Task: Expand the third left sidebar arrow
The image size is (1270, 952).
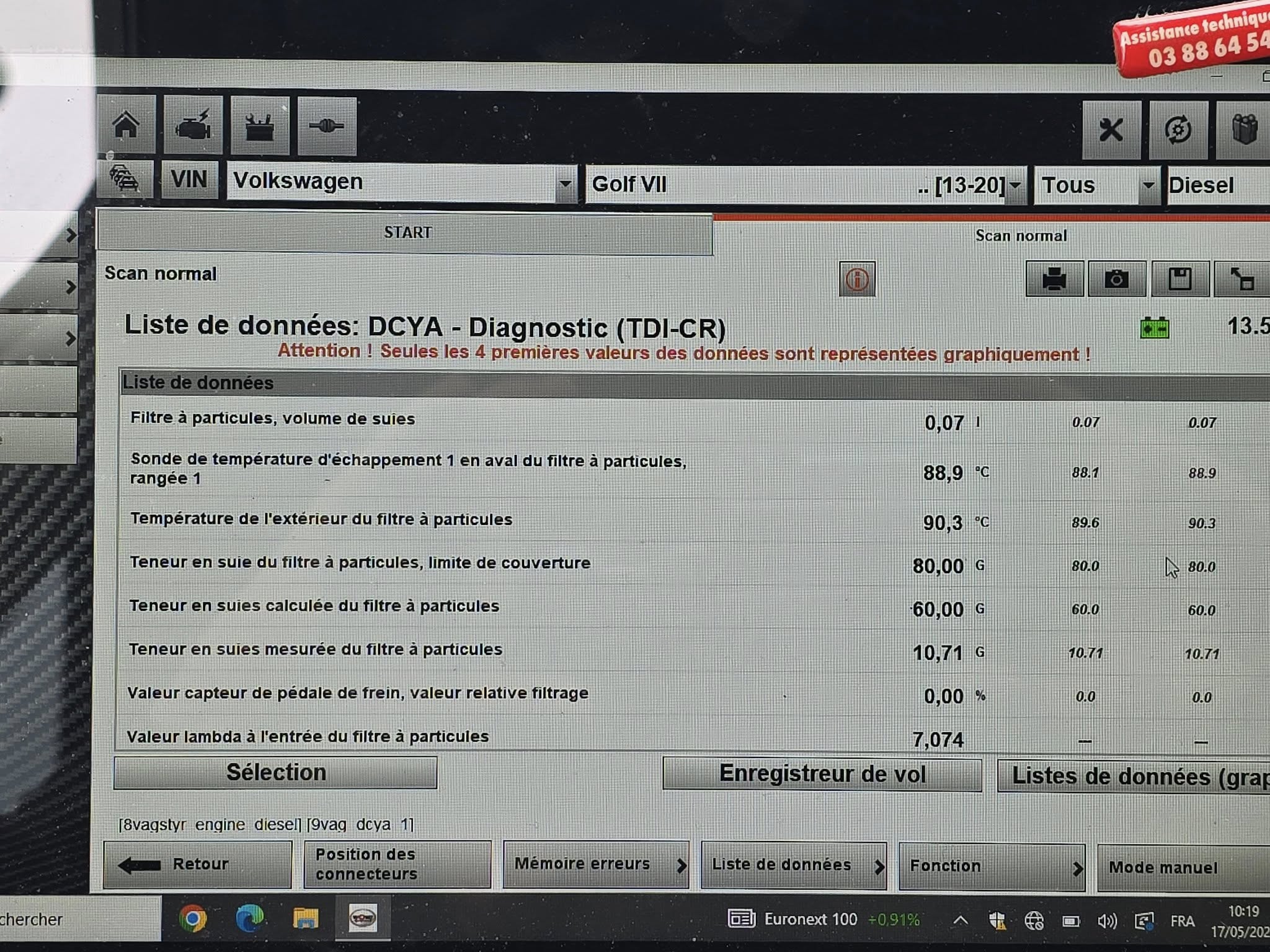Action: click(70, 338)
